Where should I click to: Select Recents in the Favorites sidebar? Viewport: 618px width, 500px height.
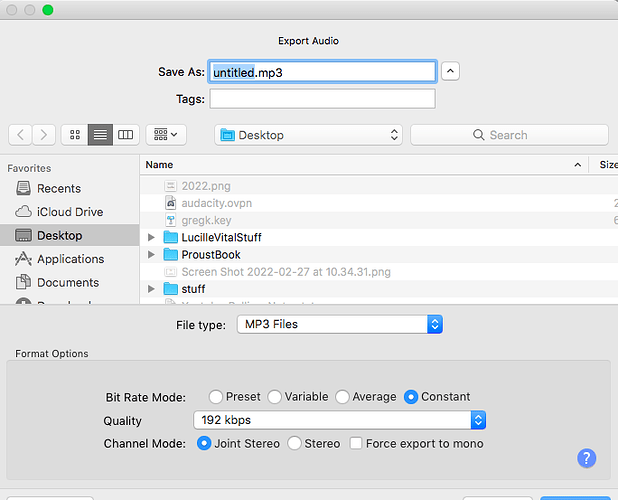(x=58, y=188)
